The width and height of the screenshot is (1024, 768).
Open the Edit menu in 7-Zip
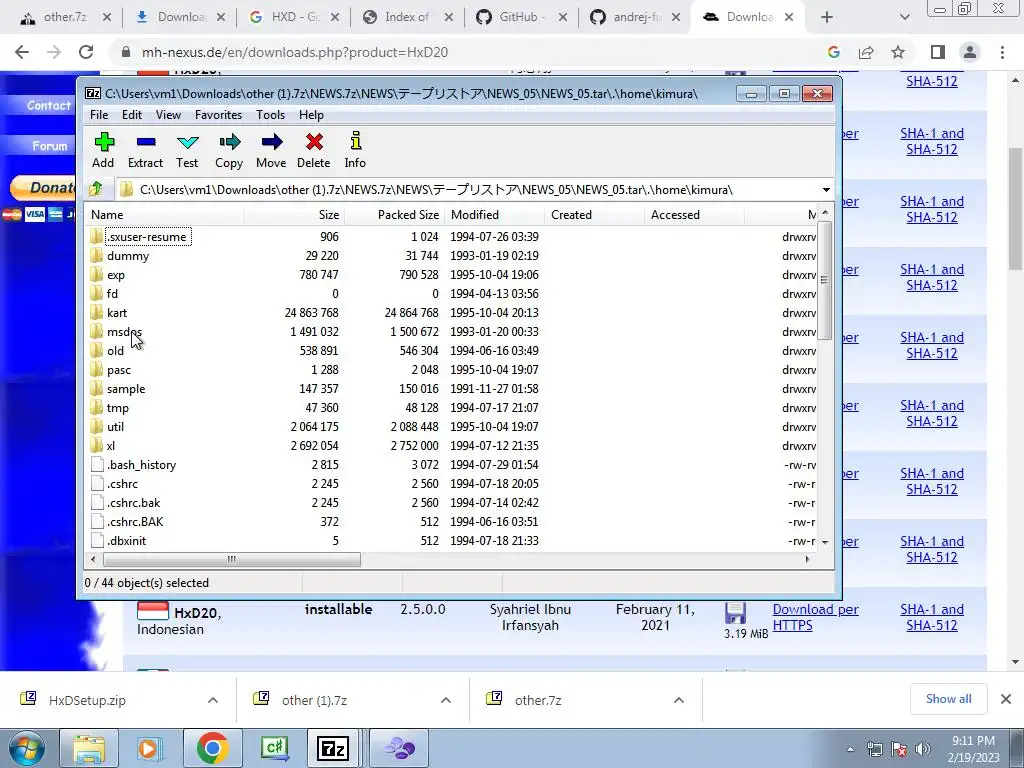[132, 115]
